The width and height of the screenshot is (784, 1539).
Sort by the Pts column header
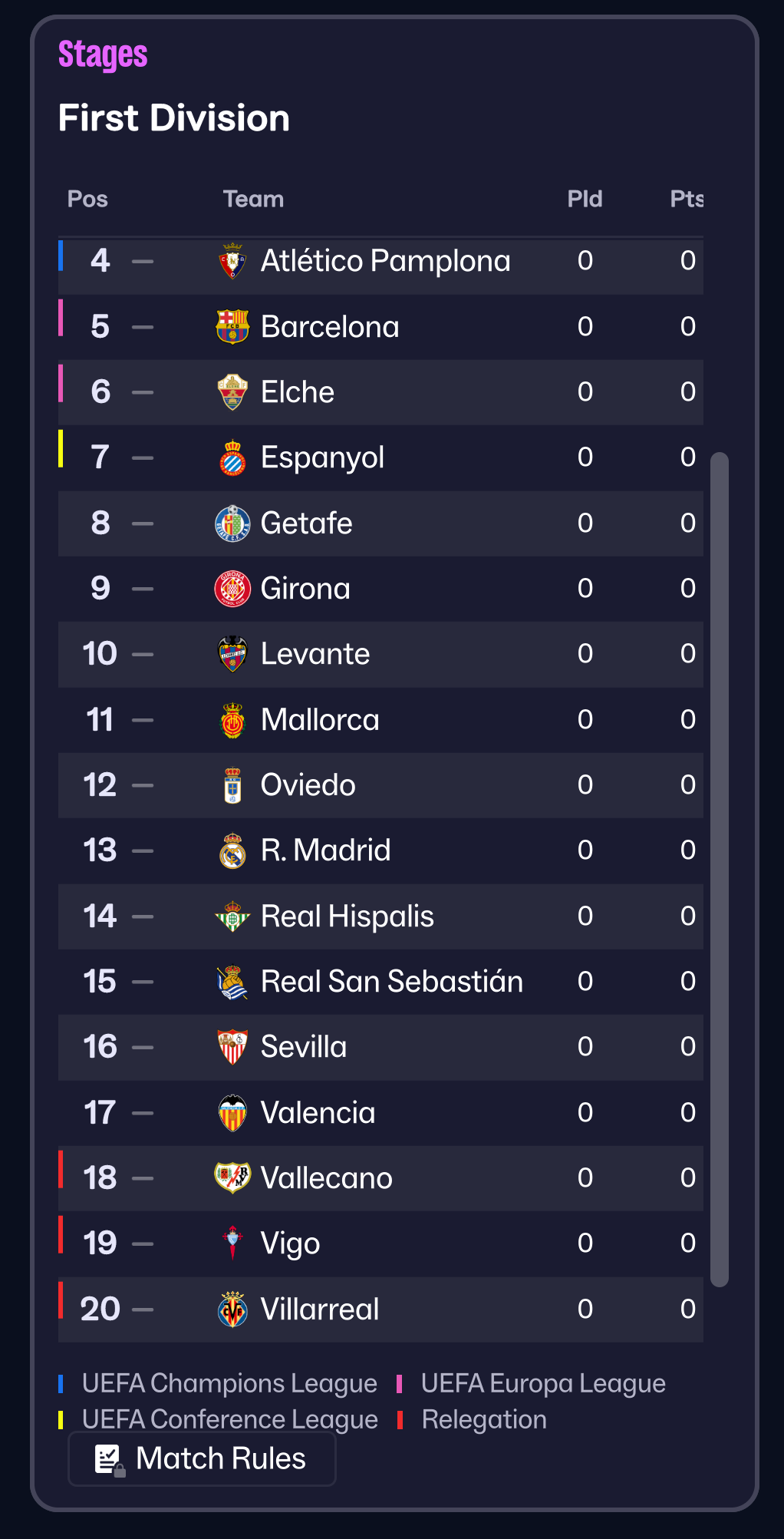pos(686,200)
